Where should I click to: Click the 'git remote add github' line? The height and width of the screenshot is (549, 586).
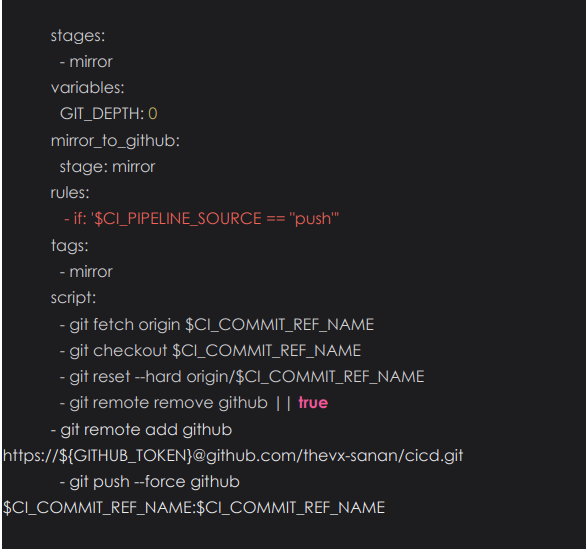click(141, 430)
